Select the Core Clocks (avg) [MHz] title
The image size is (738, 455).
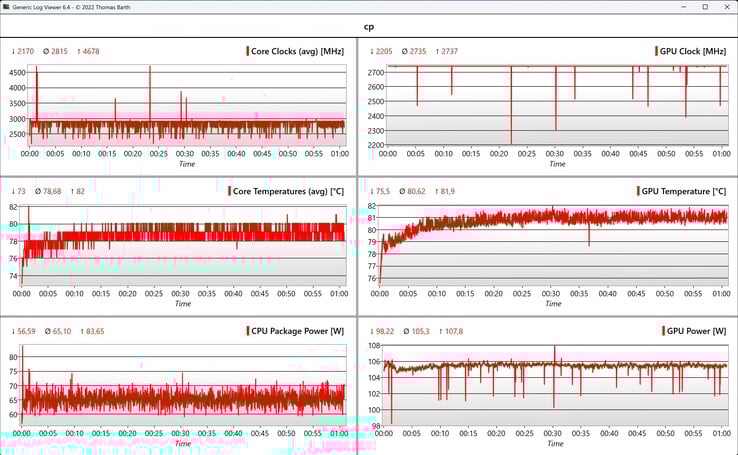[299, 51]
